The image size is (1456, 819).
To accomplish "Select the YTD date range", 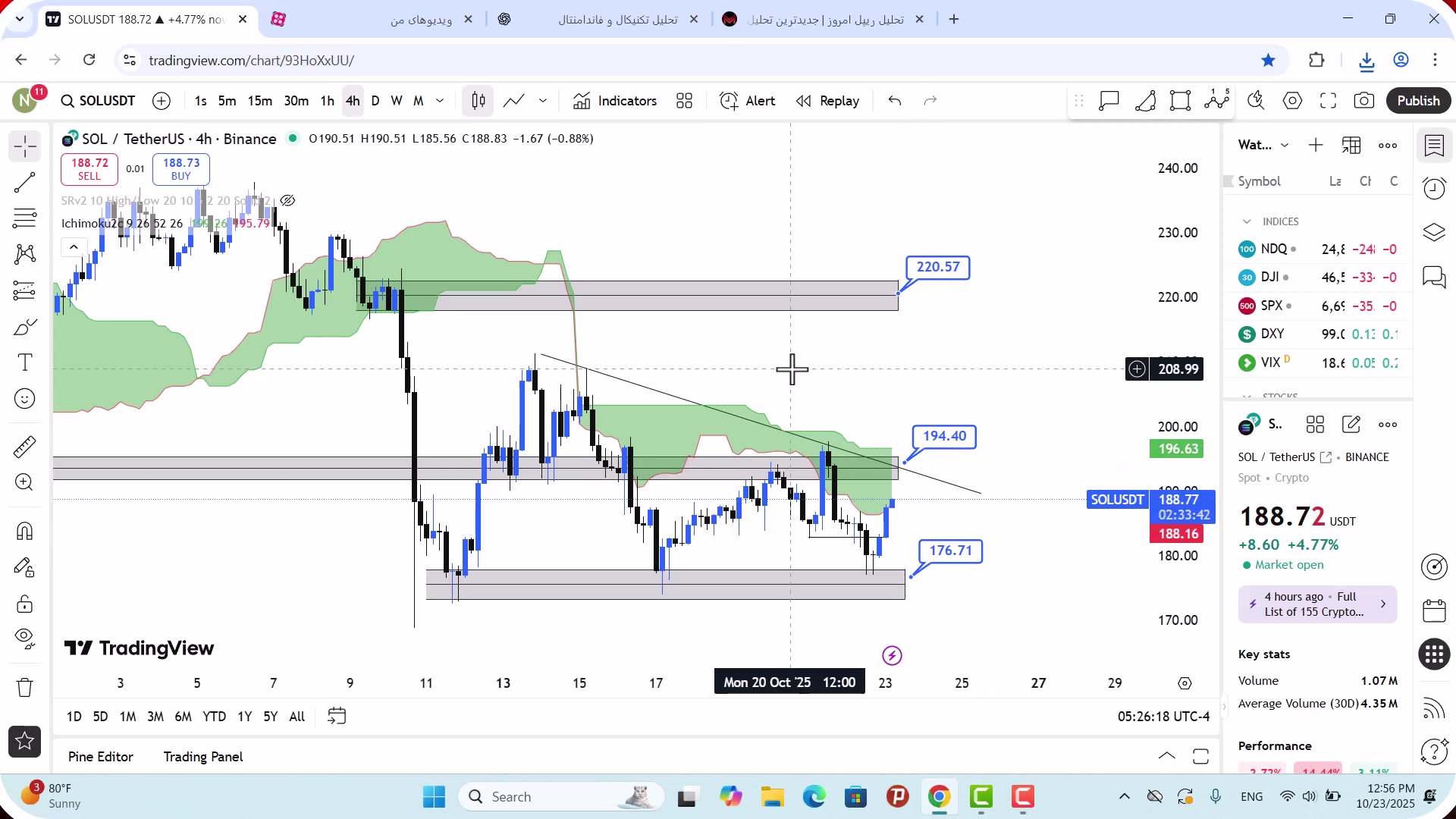I will [214, 717].
